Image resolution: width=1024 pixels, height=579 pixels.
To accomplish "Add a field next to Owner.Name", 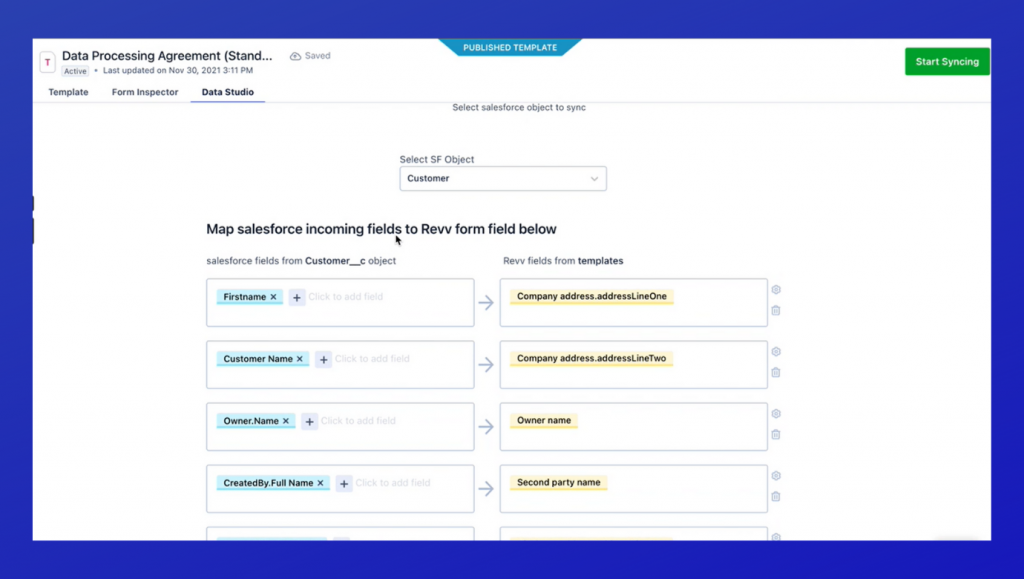I will point(310,421).
